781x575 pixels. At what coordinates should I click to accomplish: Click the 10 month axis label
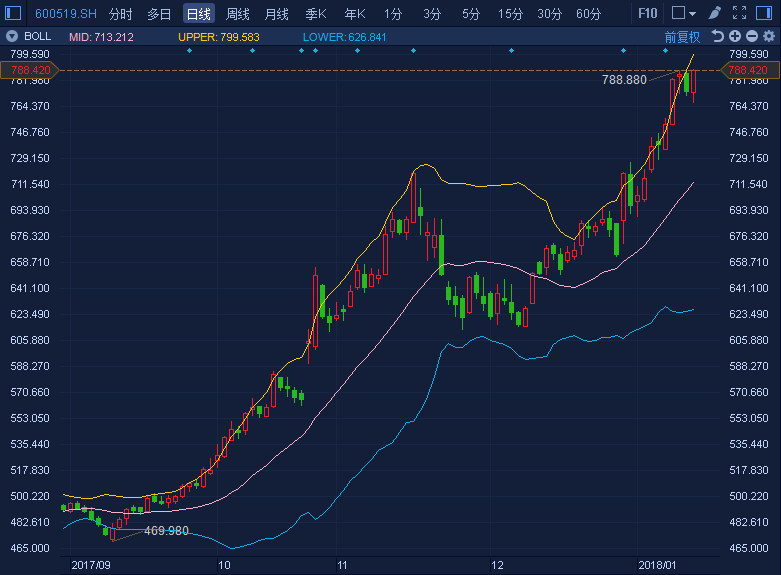[224, 566]
